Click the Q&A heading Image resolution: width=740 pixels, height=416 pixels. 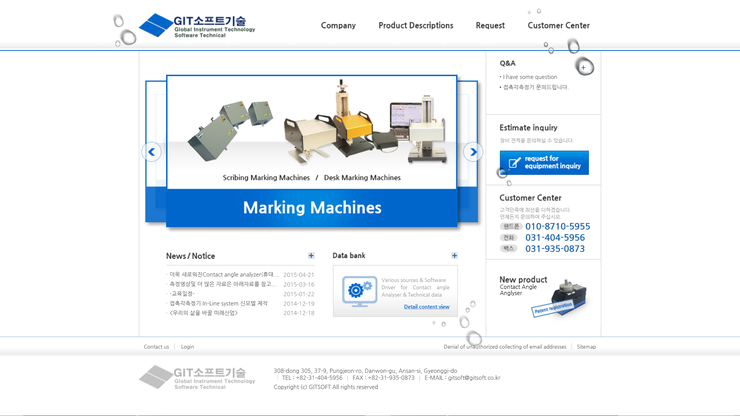pos(507,63)
